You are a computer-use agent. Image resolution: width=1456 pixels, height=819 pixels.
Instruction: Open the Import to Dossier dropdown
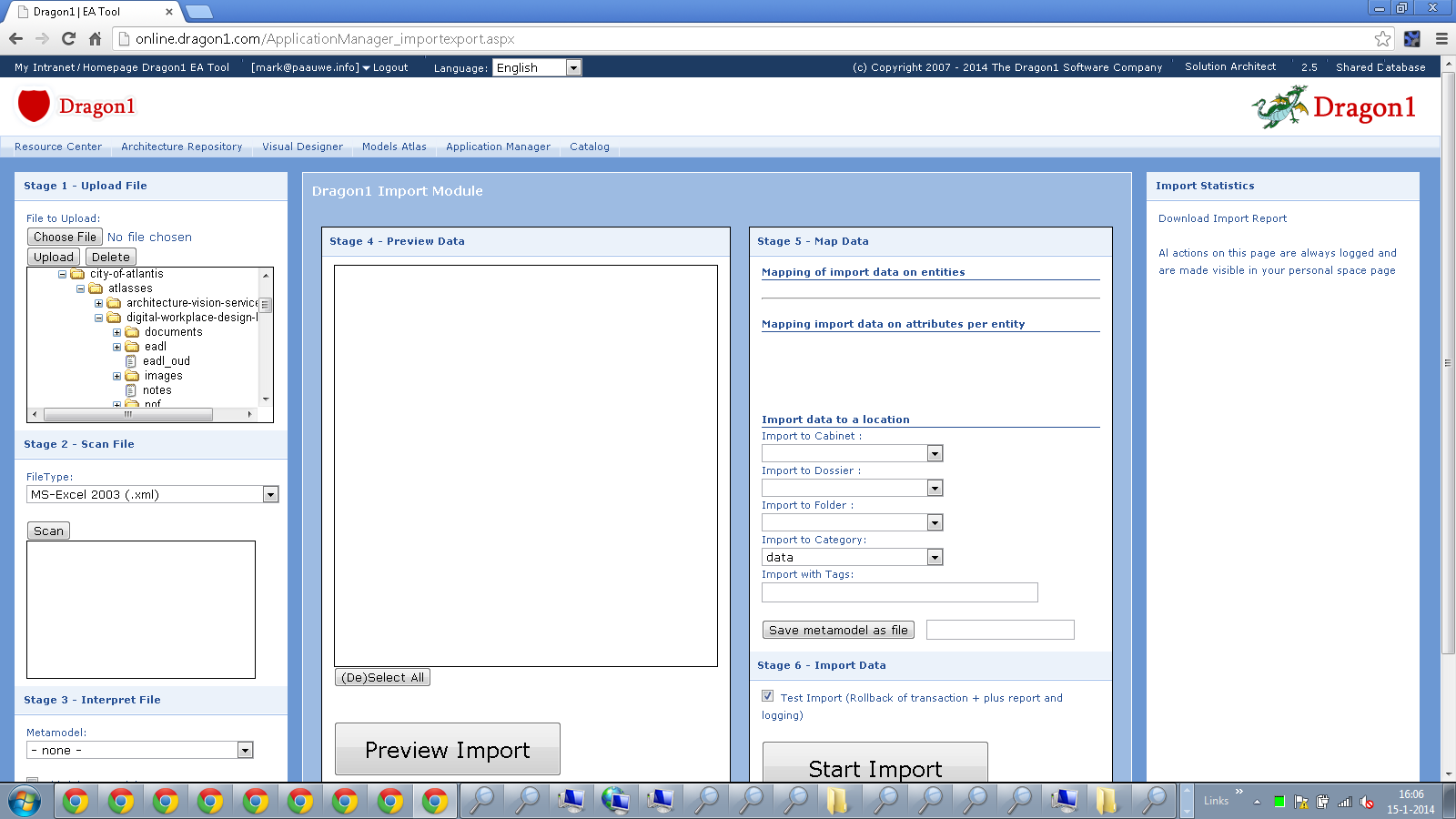tap(853, 488)
